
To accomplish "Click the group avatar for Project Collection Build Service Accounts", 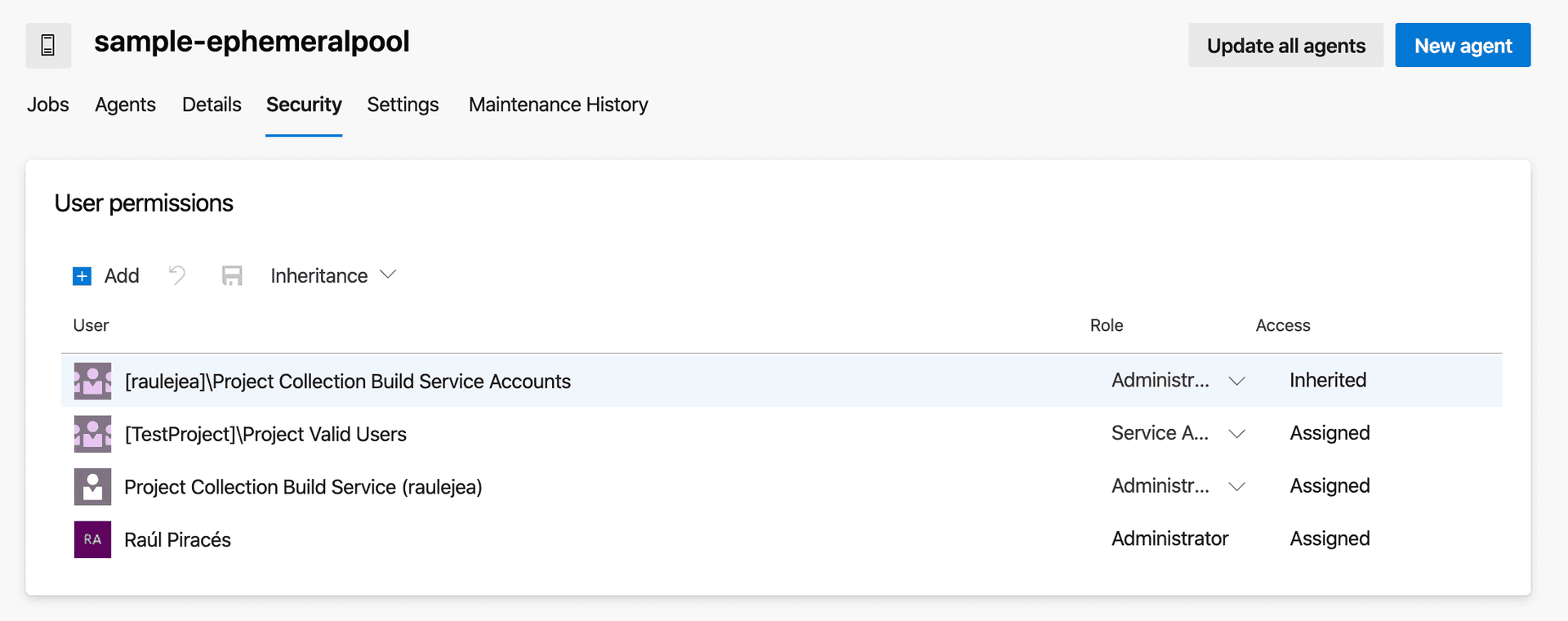I will tap(91, 380).
